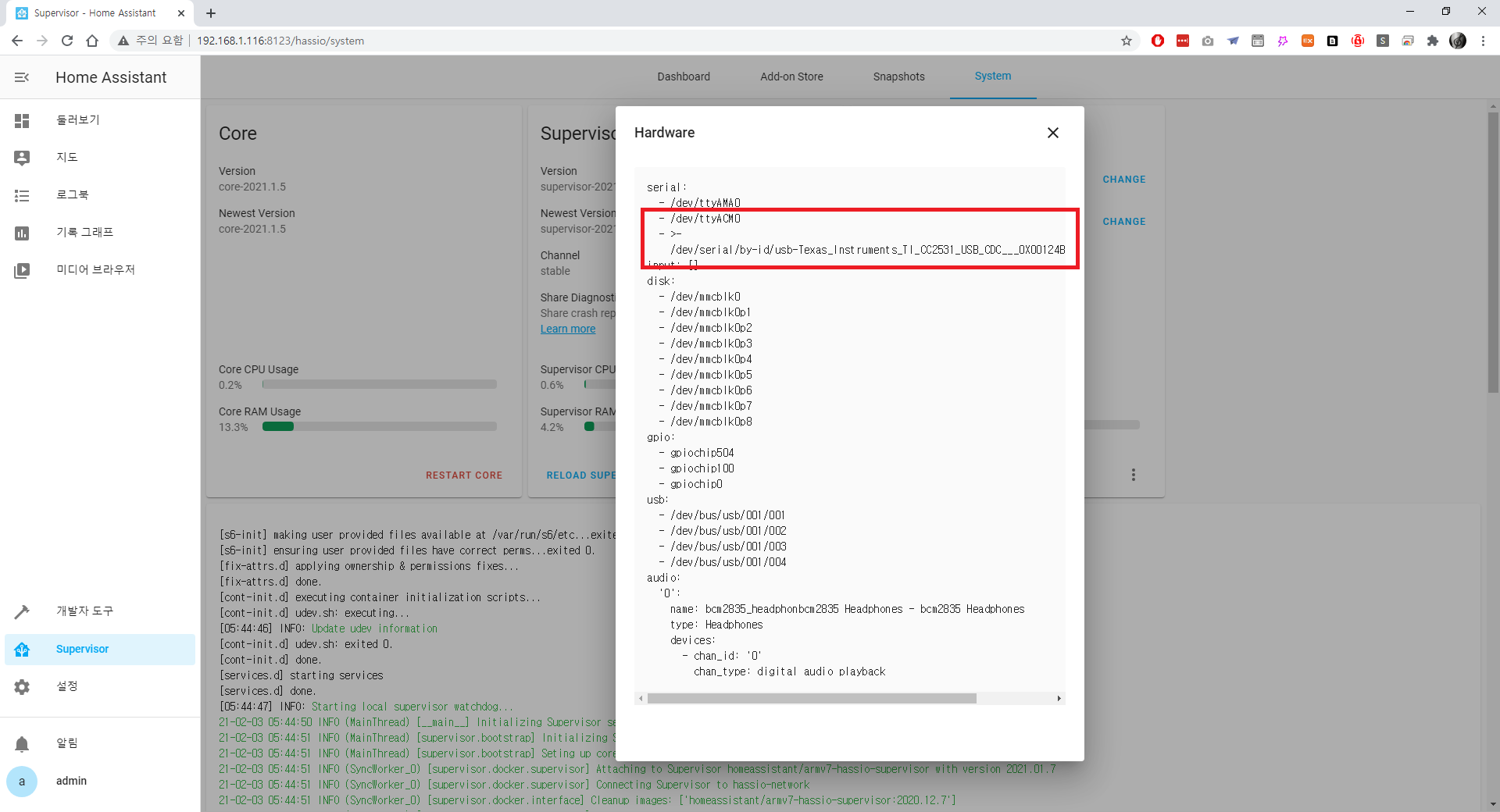Click the upper CHANGE button
Viewport: 1500px width, 812px height.
(x=1124, y=180)
